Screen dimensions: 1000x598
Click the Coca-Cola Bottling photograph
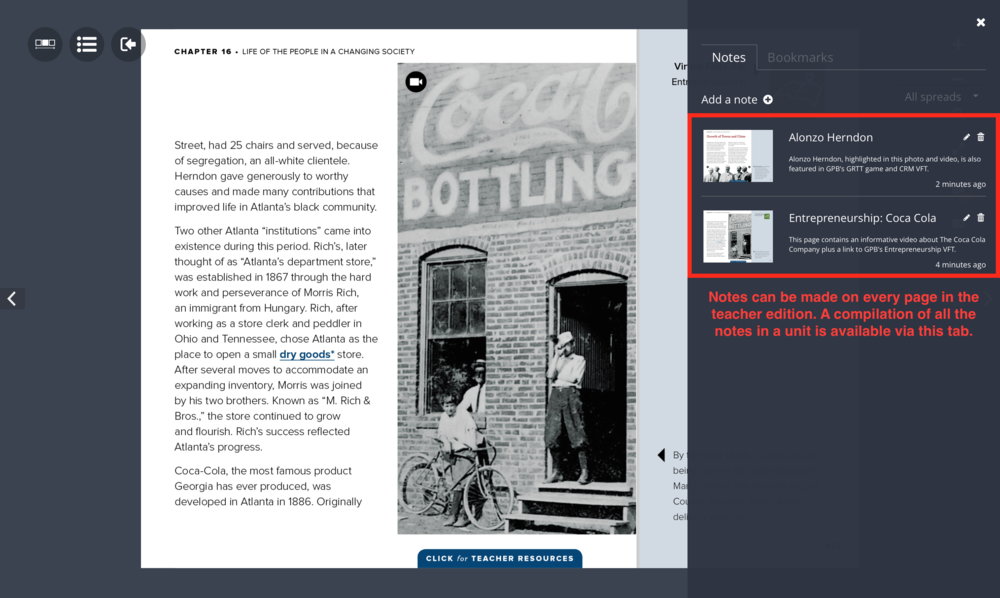517,298
